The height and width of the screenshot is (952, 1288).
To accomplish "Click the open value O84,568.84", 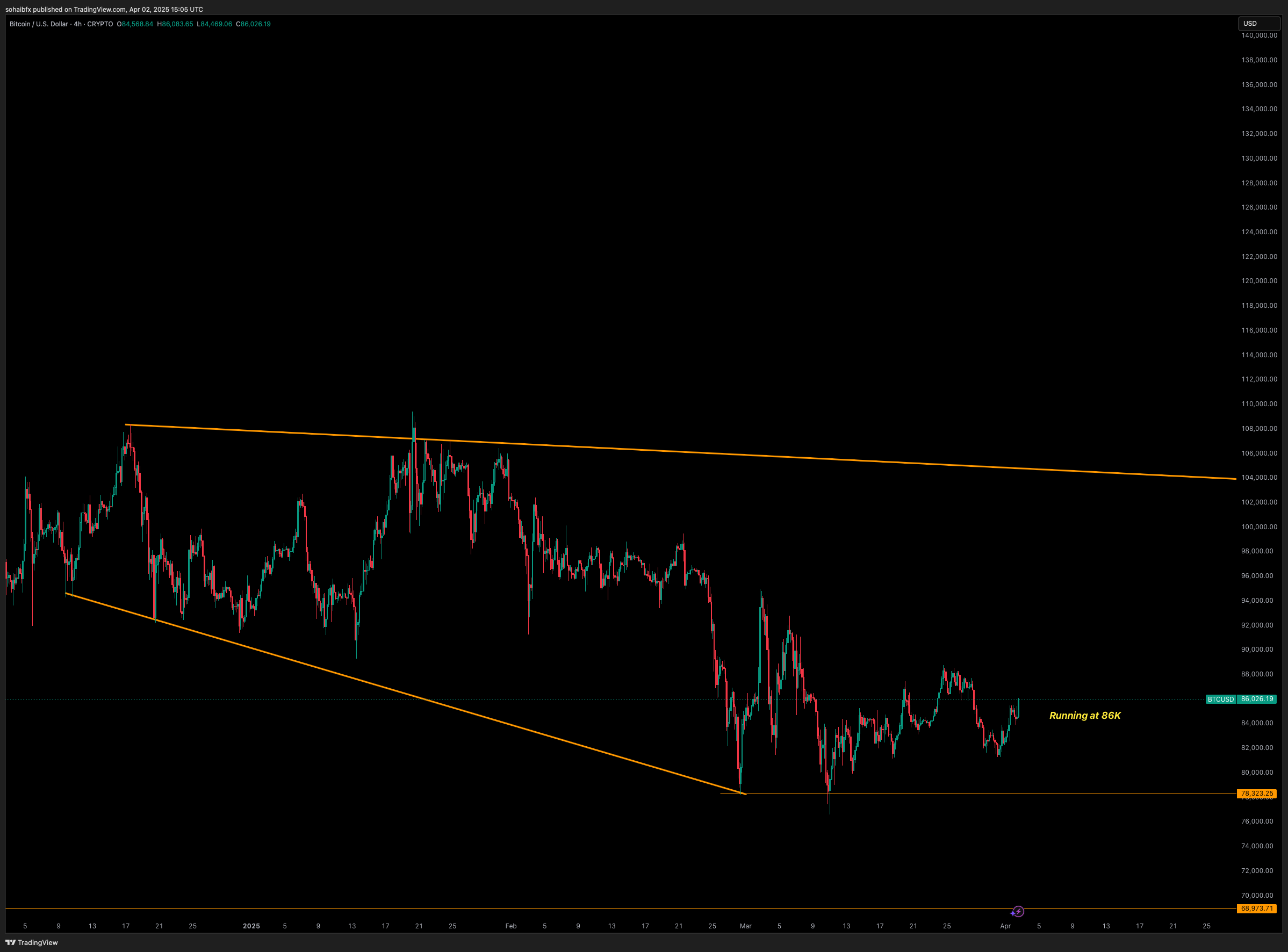I will pos(135,24).
